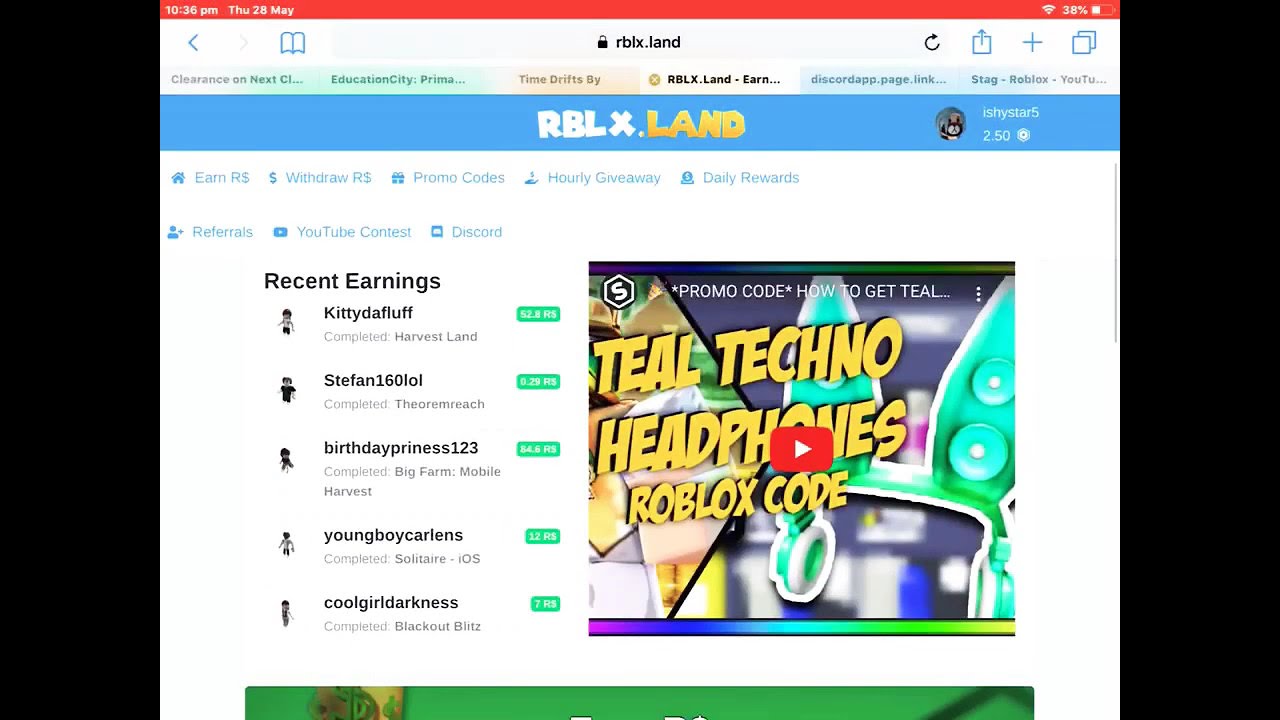Open Earn R$ page
The width and height of the screenshot is (1280, 720).
click(x=221, y=178)
